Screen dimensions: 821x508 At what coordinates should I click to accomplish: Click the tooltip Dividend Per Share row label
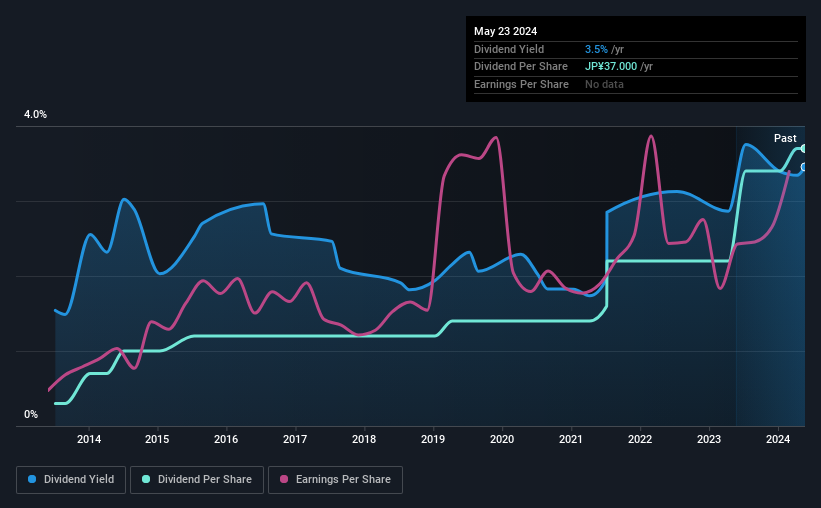click(x=521, y=67)
